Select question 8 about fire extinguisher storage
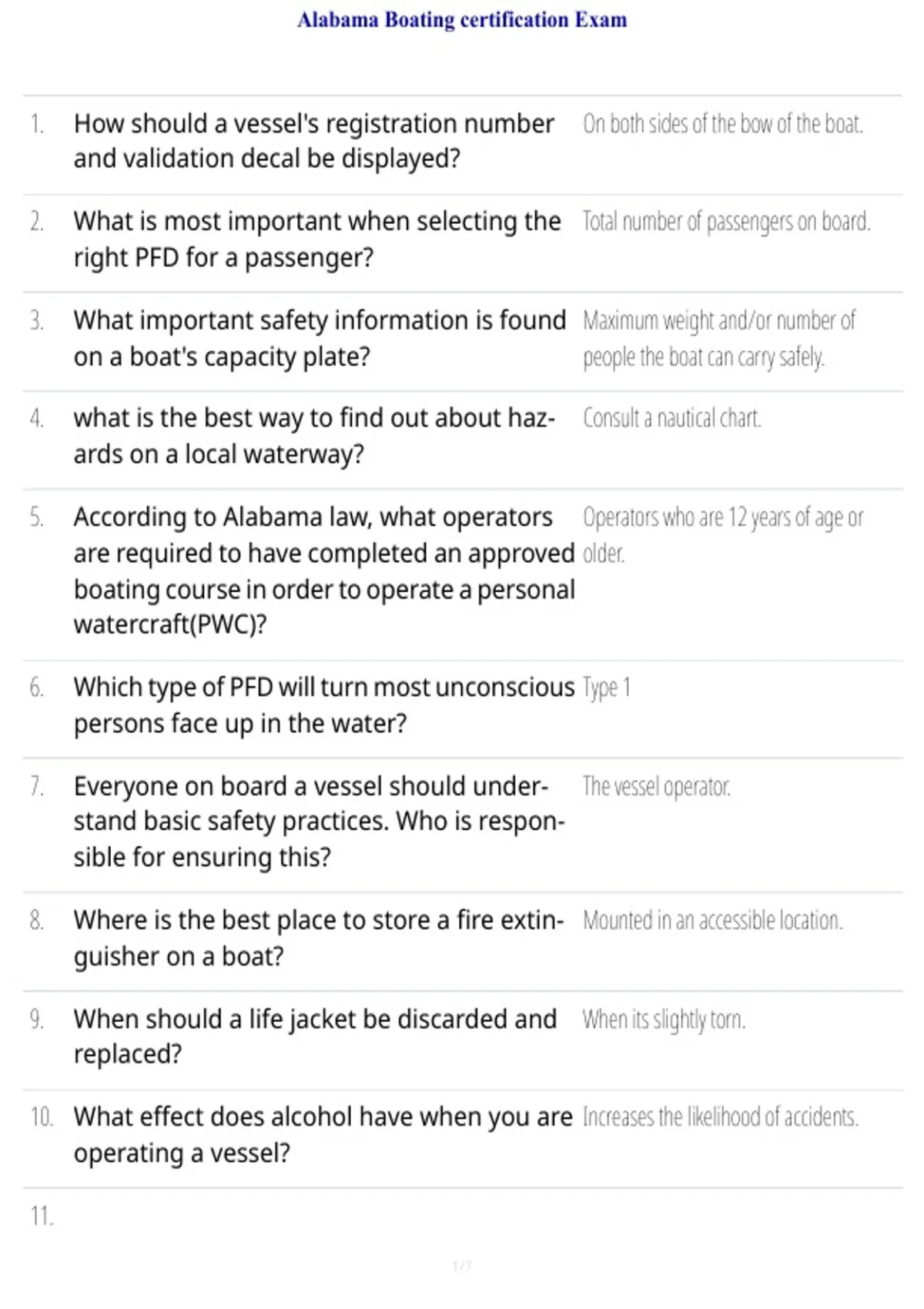This screenshot has height=1309, width=924. click(x=319, y=938)
